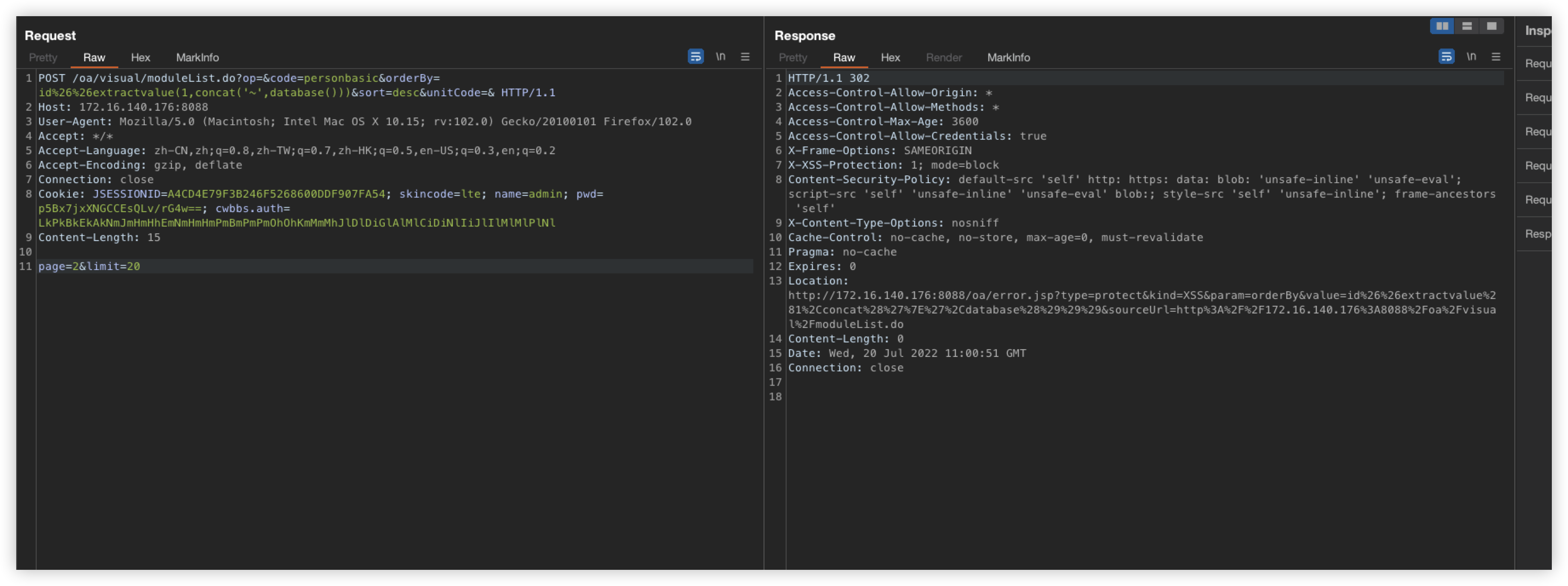This screenshot has width=1568, height=586.
Task: Show non-printable characters in Request panel
Action: pos(721,57)
